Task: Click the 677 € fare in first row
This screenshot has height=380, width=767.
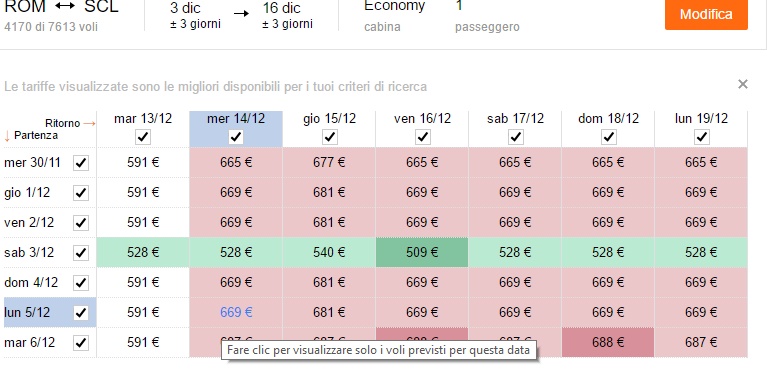Action: tap(329, 162)
